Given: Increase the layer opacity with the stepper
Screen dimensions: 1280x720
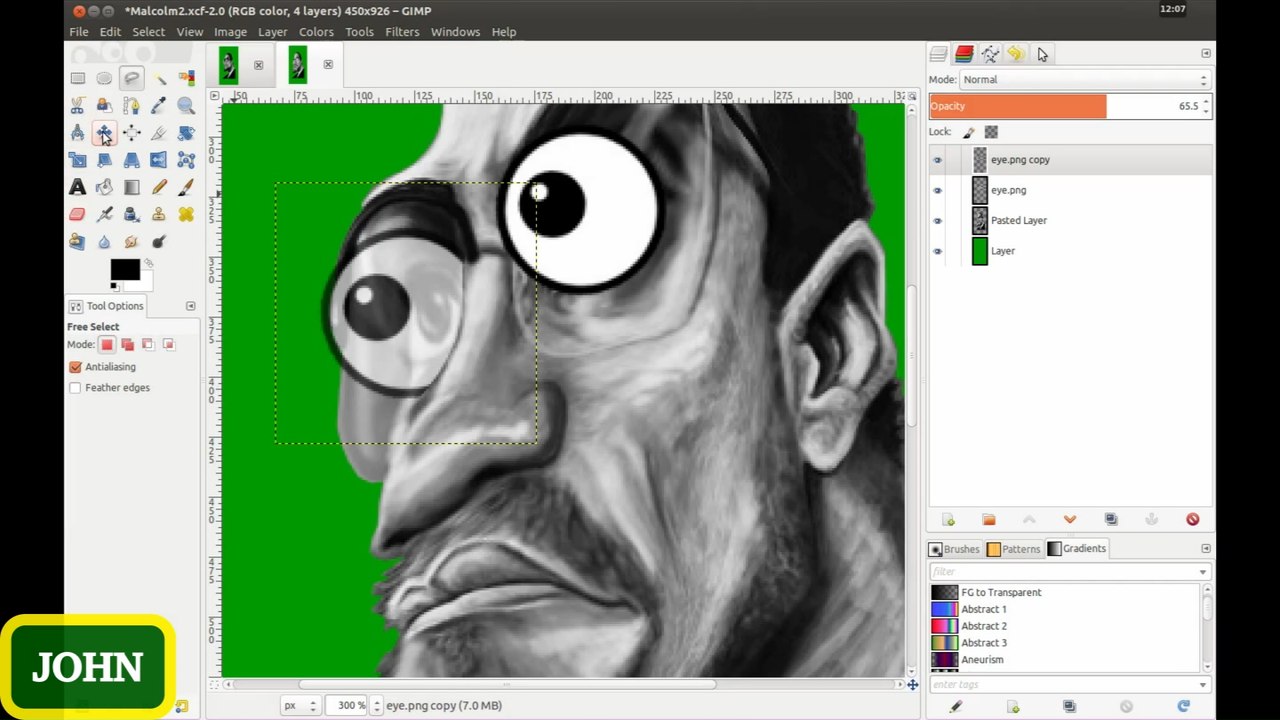Looking at the screenshot, I should click(x=1206, y=101).
